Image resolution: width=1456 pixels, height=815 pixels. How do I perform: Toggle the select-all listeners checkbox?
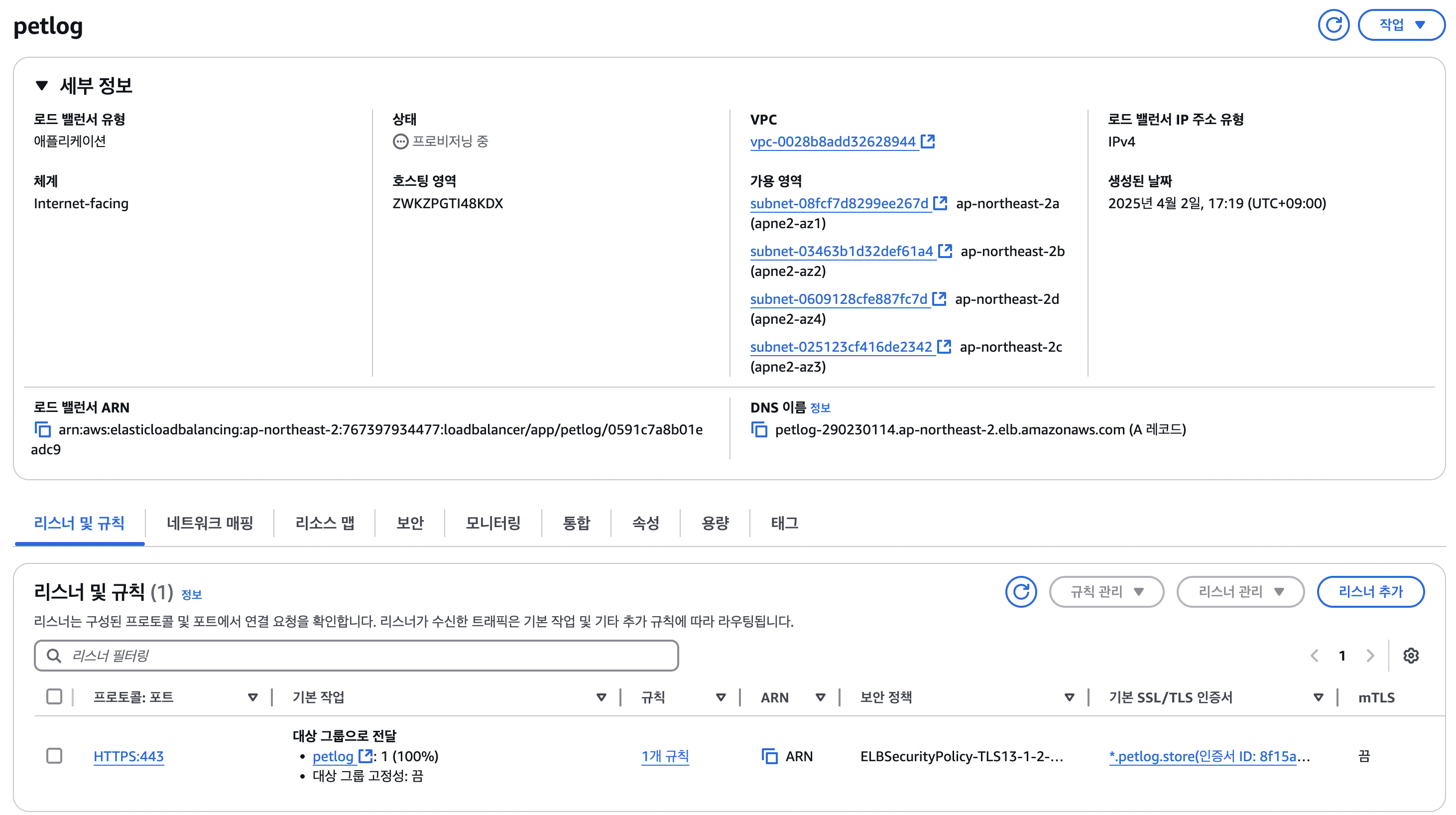coord(54,697)
